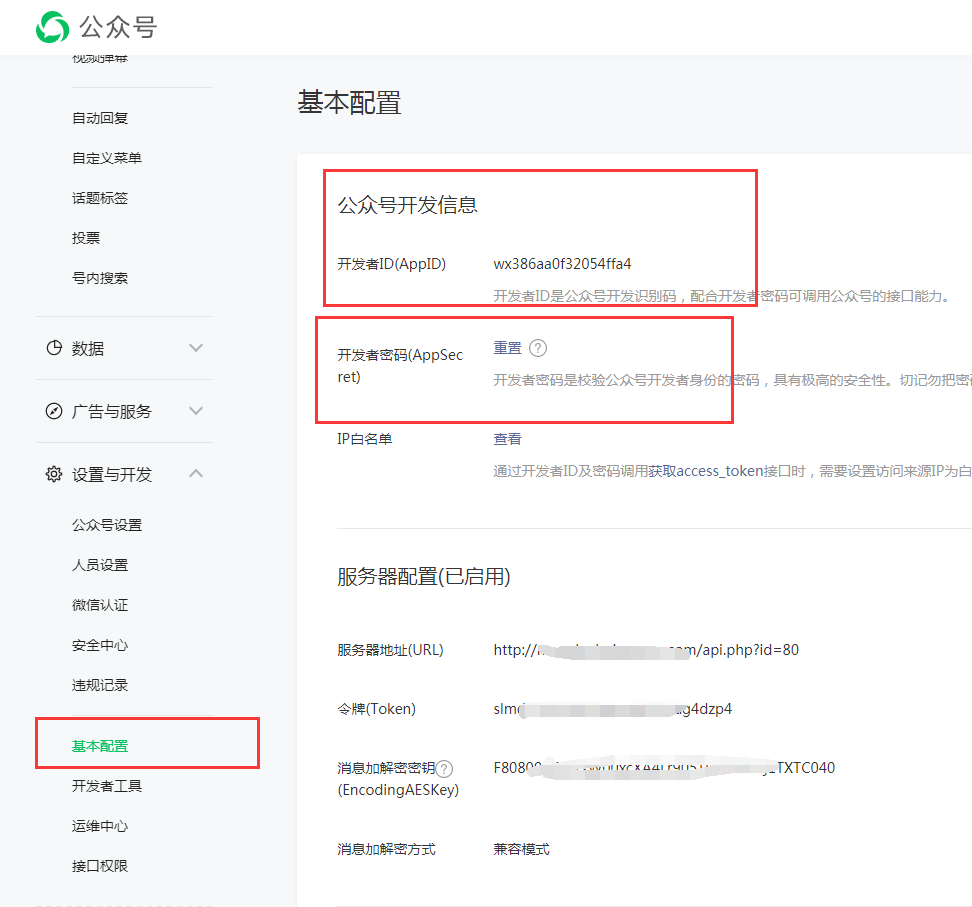Open 接口权限 in the sidebar
This screenshot has height=907, width=972.
click(100, 866)
